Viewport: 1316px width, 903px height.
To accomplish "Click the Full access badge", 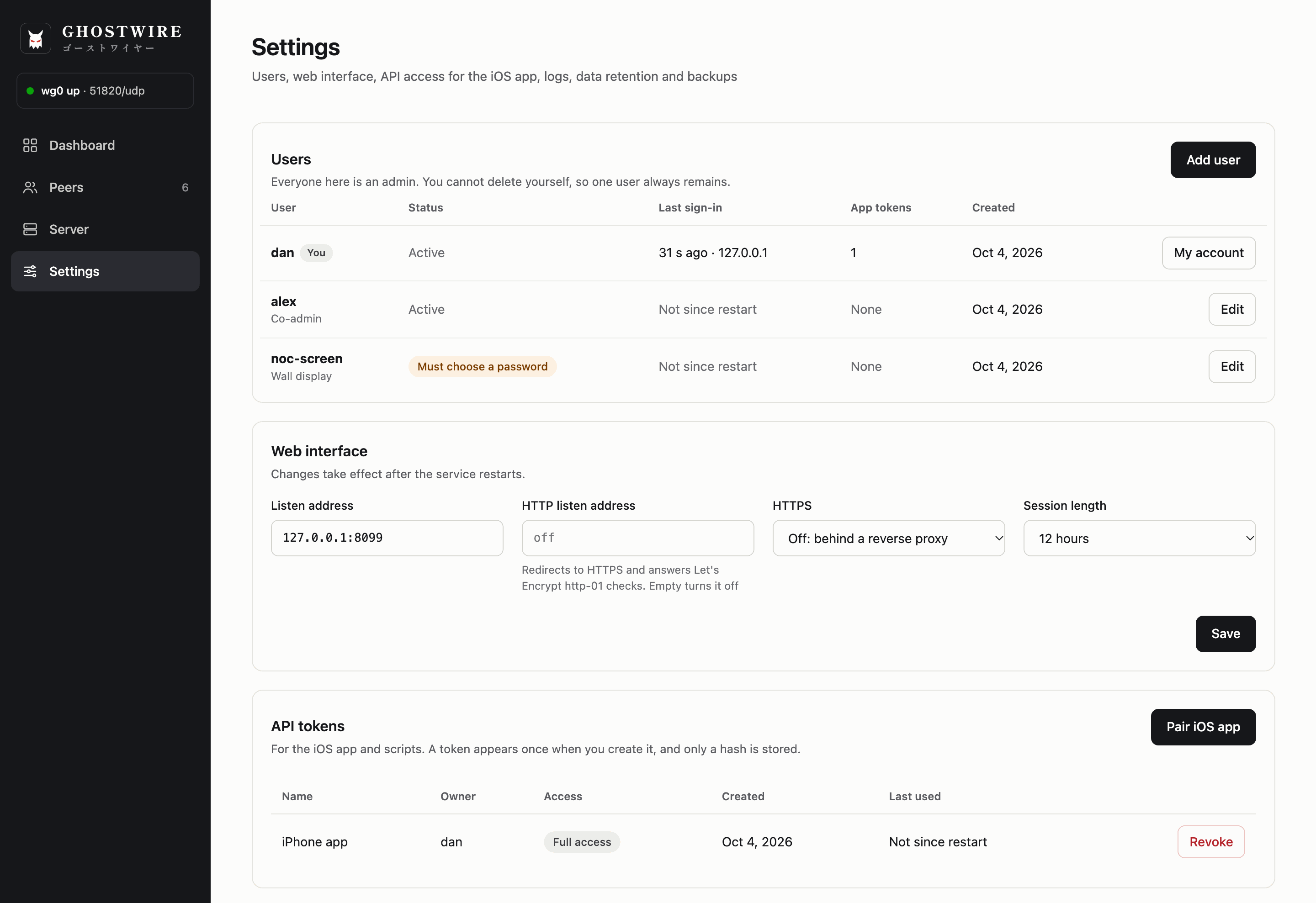I will click(x=582, y=842).
